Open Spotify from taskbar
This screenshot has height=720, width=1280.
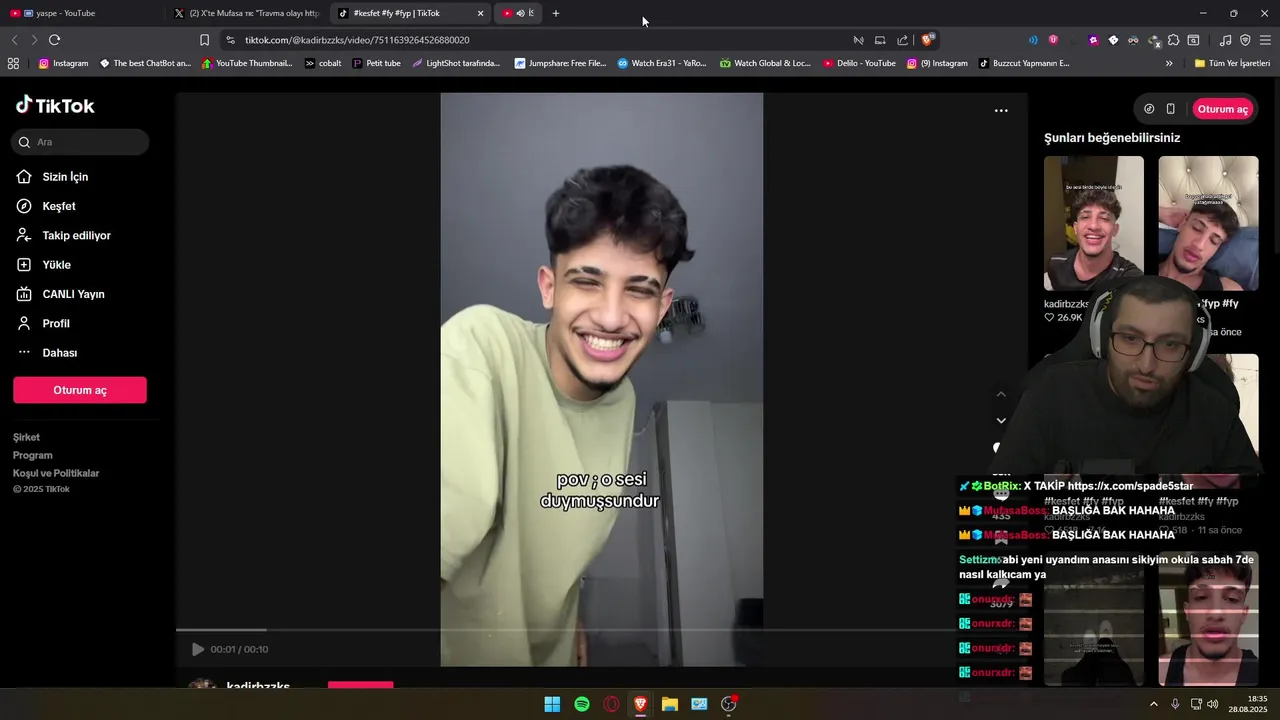[582, 704]
